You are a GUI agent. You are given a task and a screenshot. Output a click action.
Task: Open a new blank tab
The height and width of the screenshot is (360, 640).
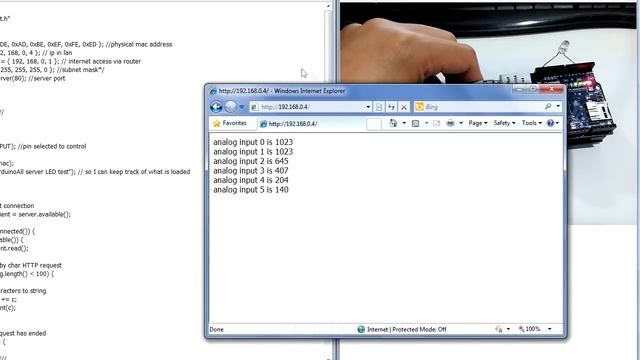tap(374, 124)
